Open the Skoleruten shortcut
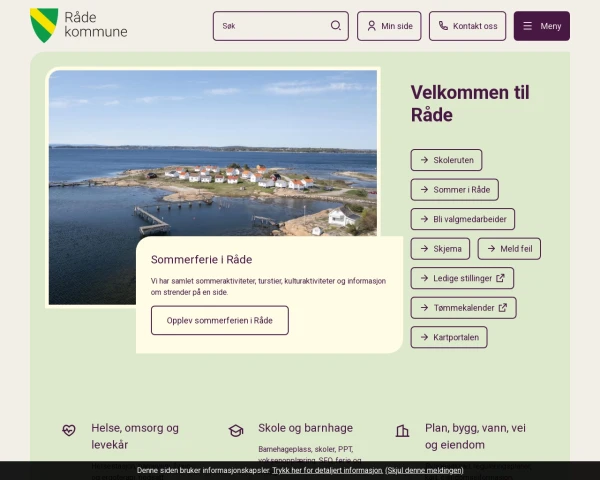 pyautogui.click(x=446, y=160)
